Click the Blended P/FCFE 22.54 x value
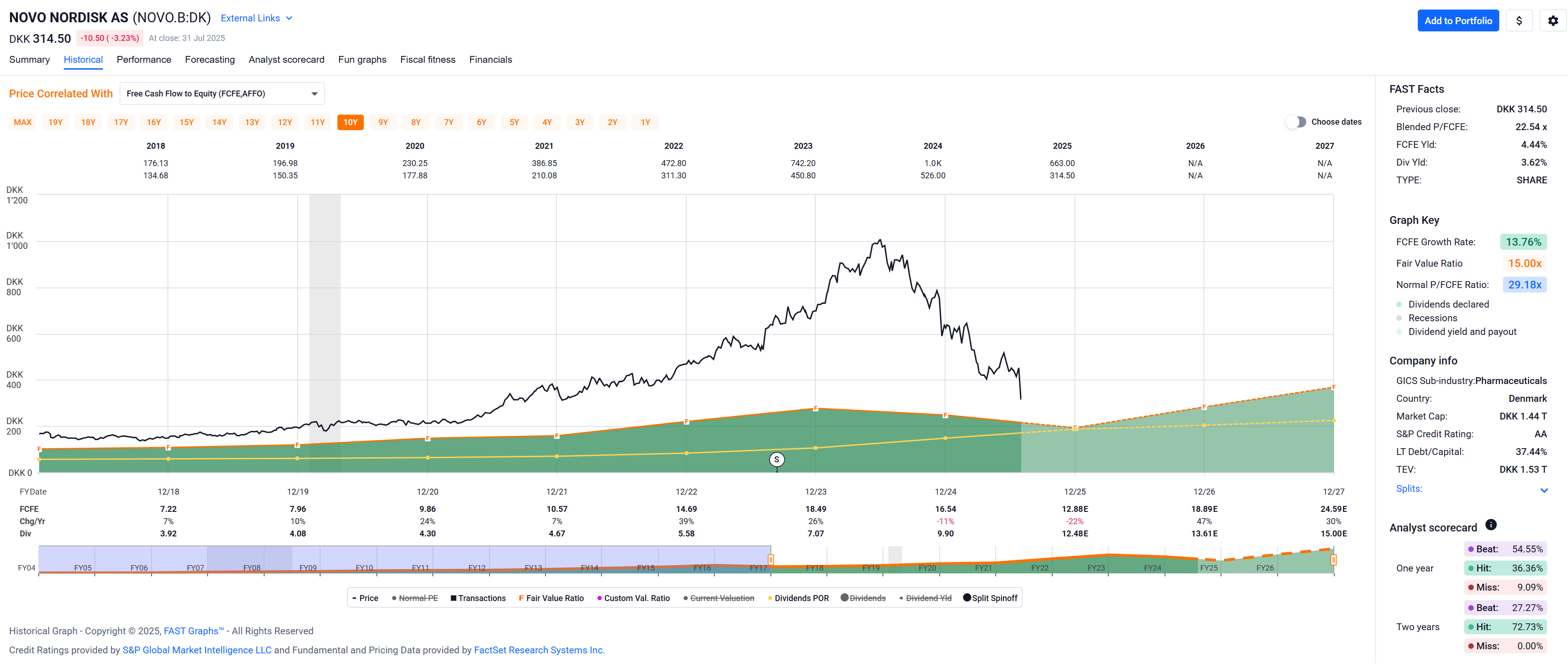 click(1530, 127)
